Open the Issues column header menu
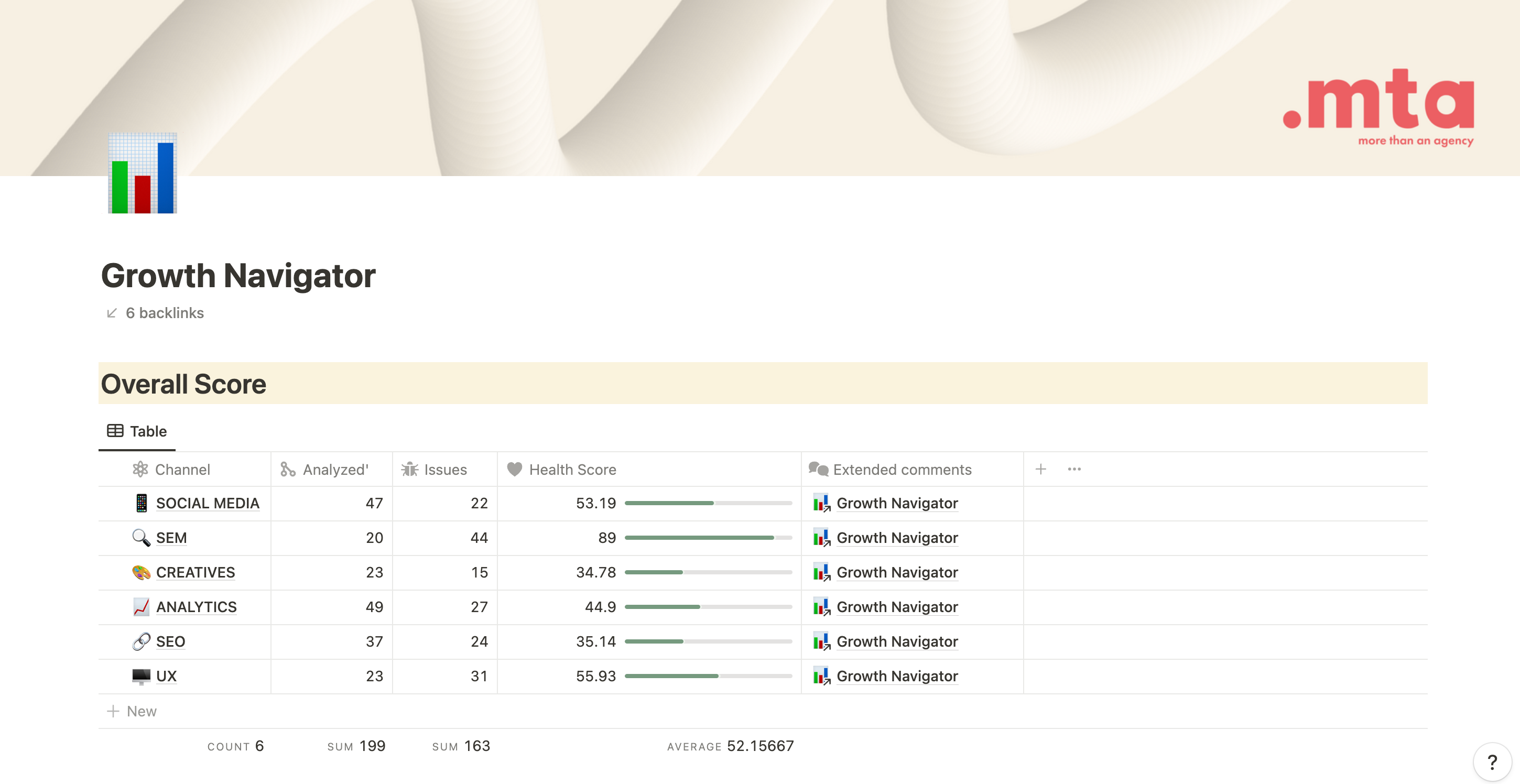 point(445,470)
